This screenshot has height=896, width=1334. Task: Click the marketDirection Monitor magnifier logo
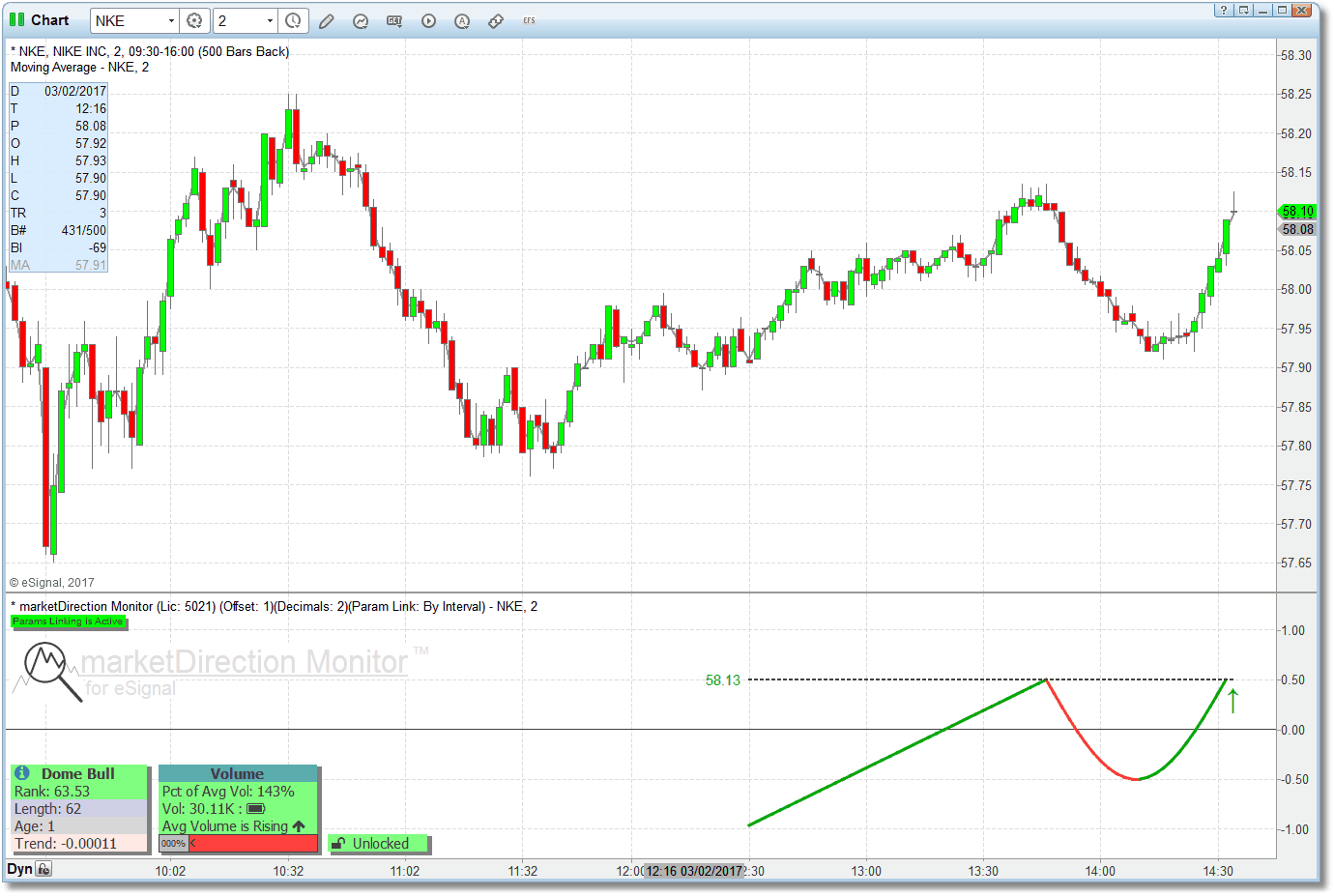click(x=53, y=671)
